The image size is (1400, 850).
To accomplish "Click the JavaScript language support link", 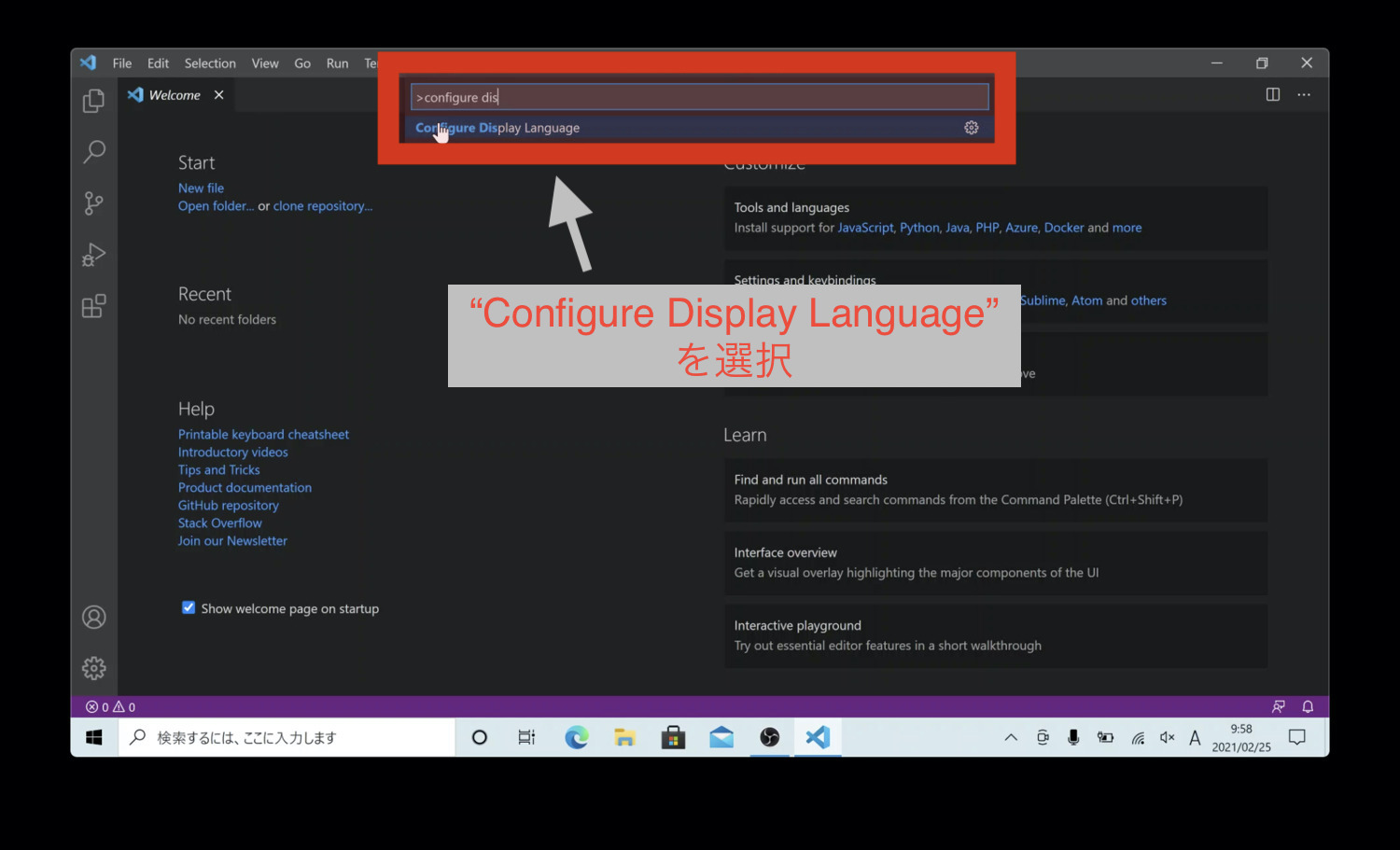I will [865, 228].
